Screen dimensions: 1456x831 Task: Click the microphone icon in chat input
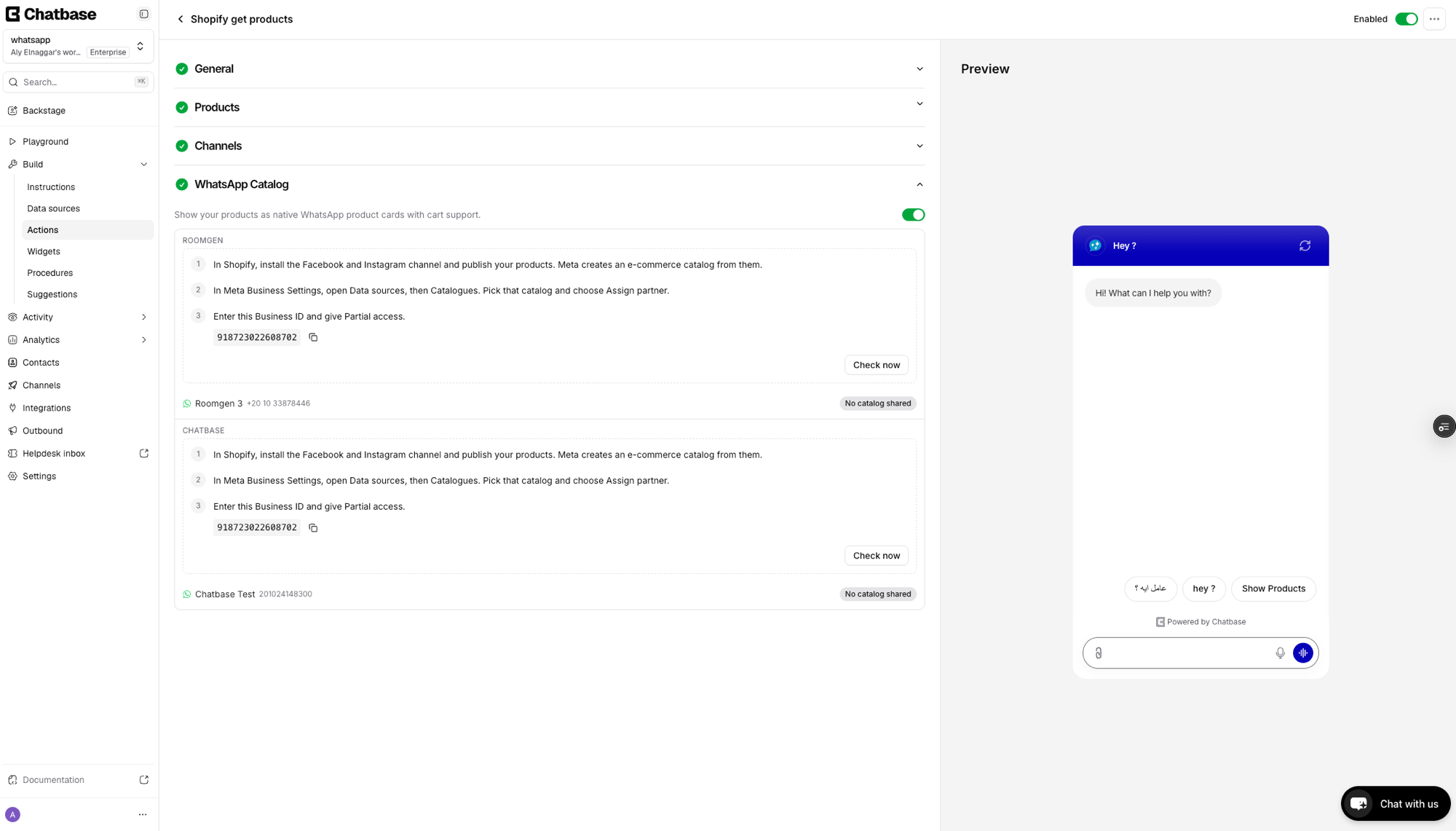coord(1280,653)
